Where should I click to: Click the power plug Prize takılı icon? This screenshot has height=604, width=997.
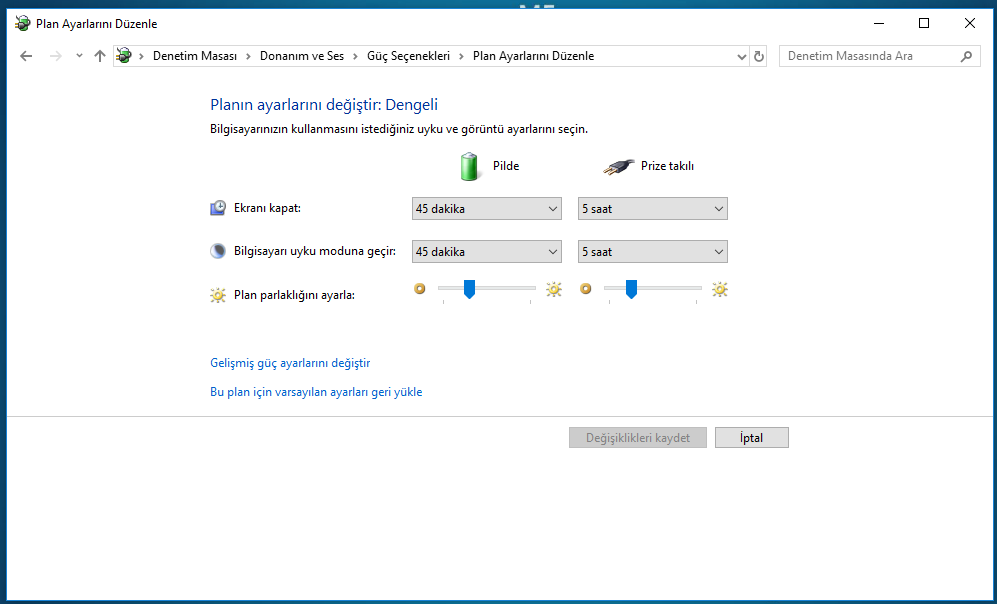point(619,166)
